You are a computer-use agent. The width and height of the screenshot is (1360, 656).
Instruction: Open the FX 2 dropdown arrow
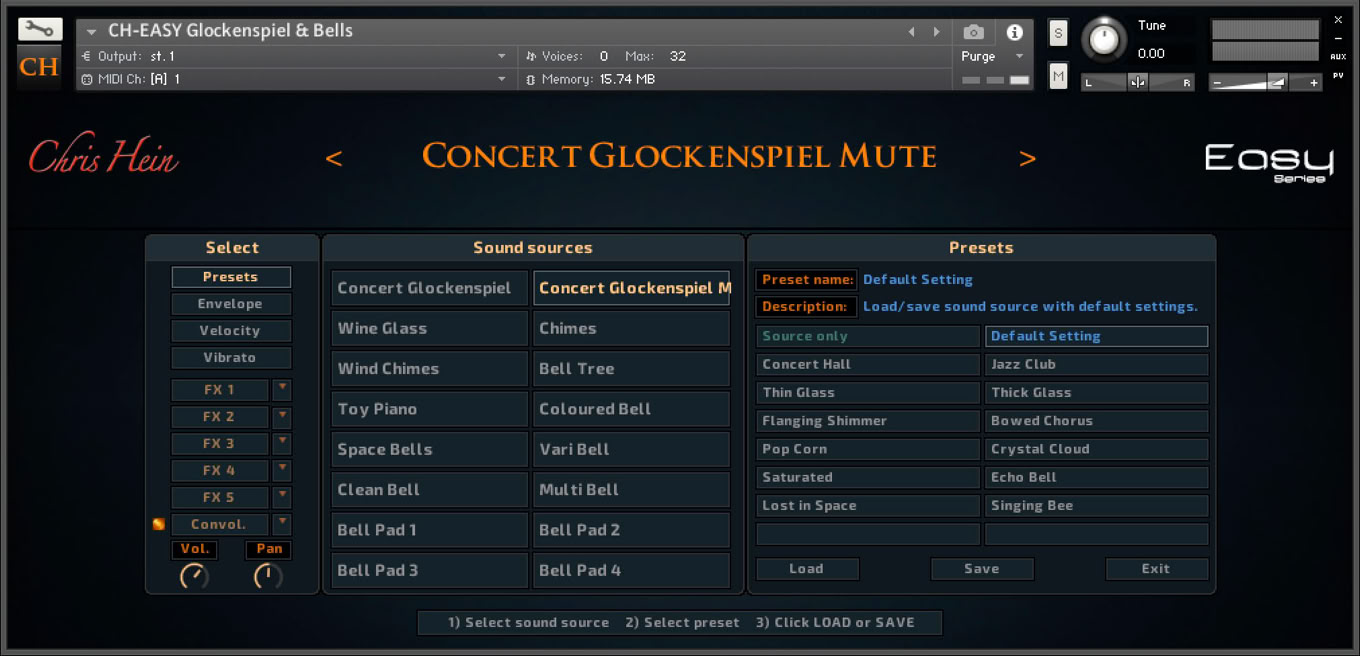pos(282,416)
